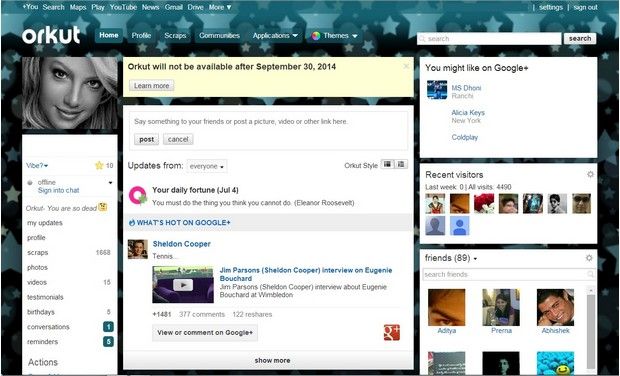Click the blue default-avatar recent visitor

(459, 226)
